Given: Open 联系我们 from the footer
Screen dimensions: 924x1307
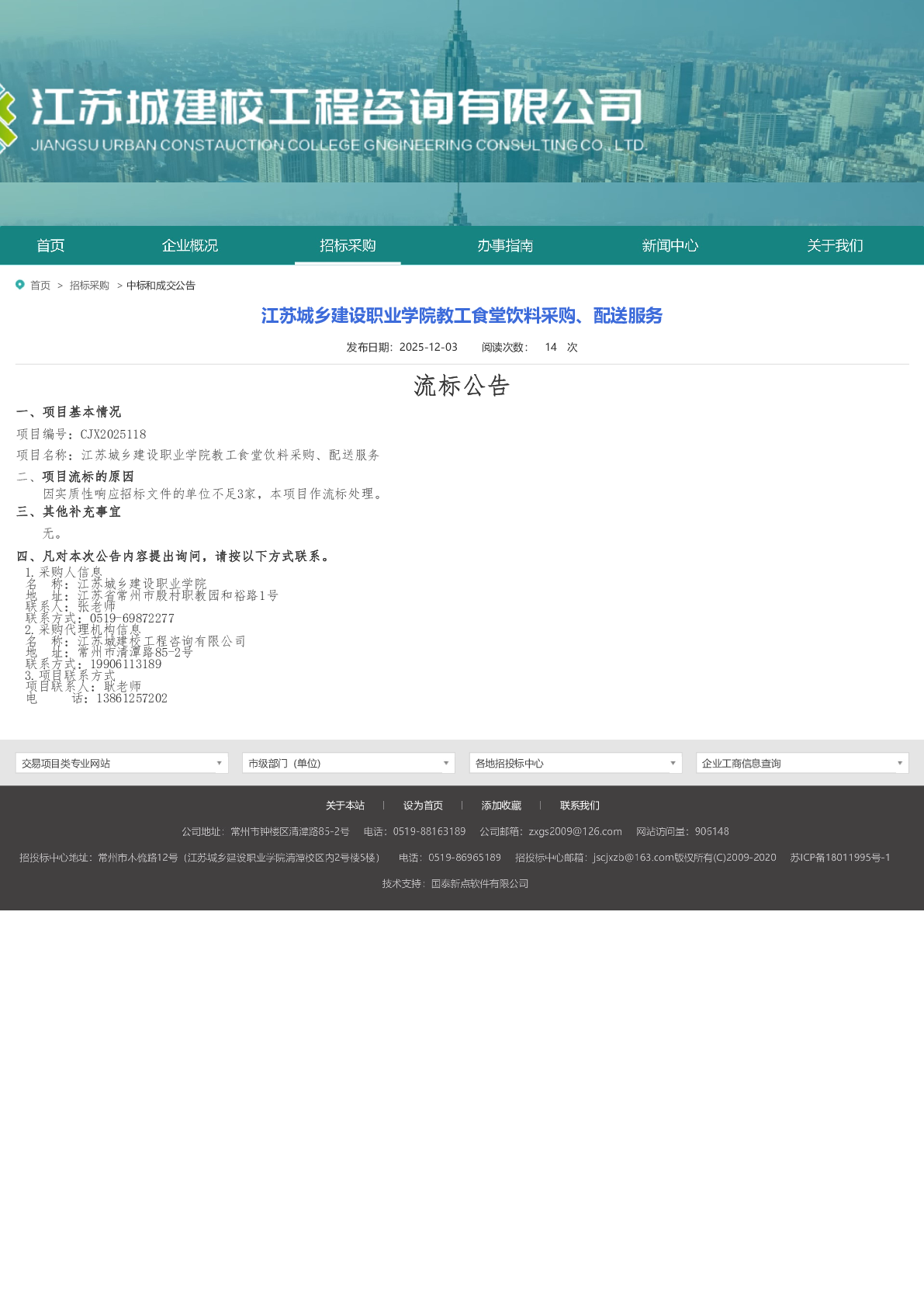Looking at the screenshot, I should coord(580,806).
